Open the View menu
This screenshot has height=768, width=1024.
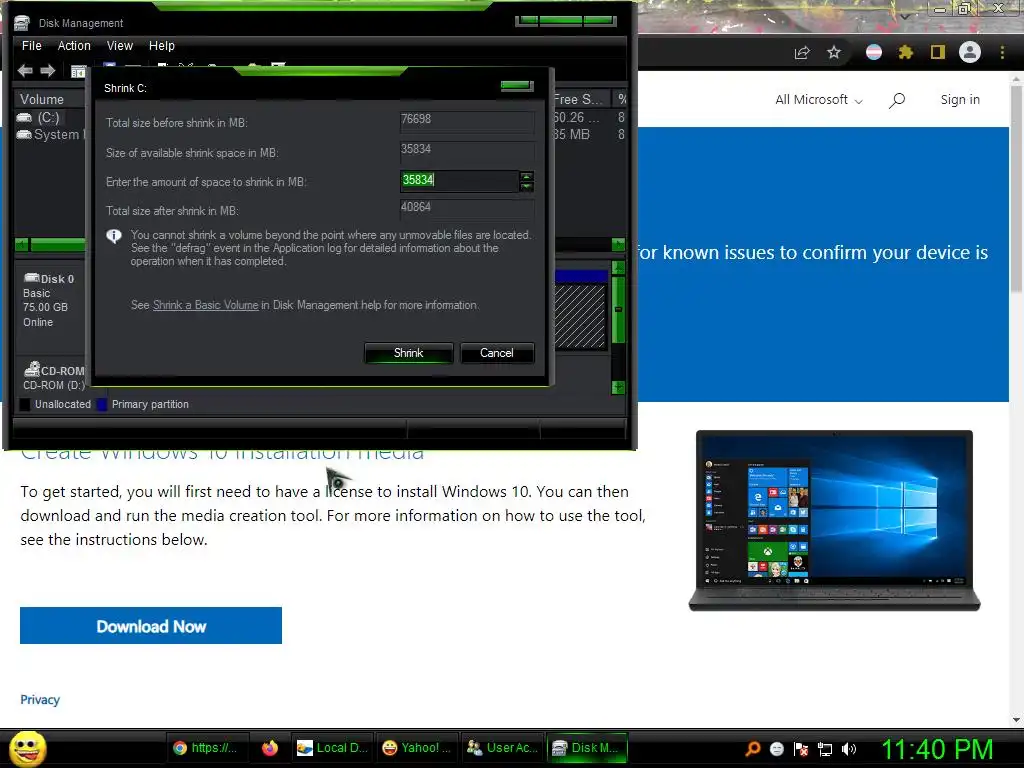click(120, 46)
